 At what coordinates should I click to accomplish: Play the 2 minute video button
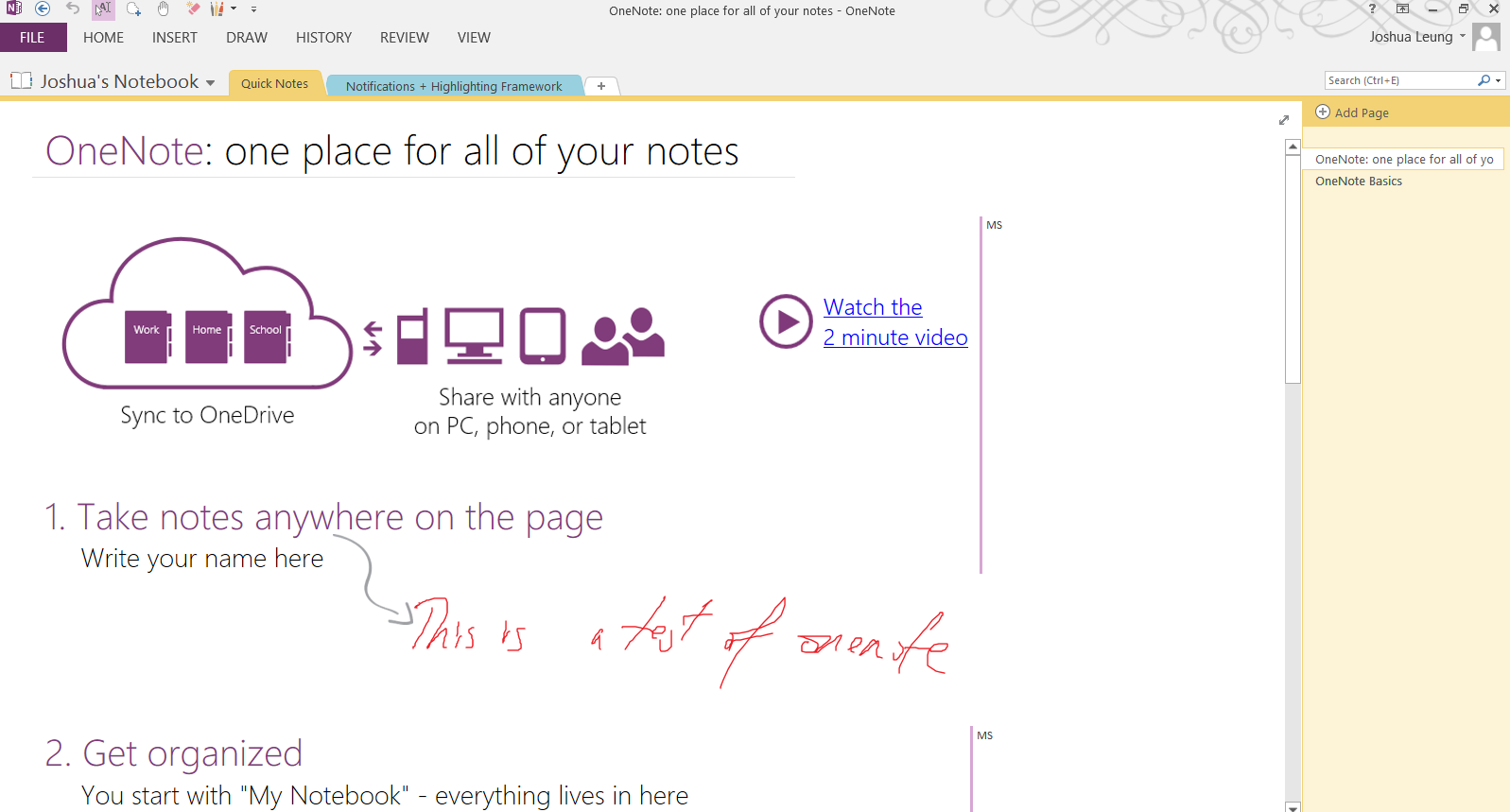(786, 321)
